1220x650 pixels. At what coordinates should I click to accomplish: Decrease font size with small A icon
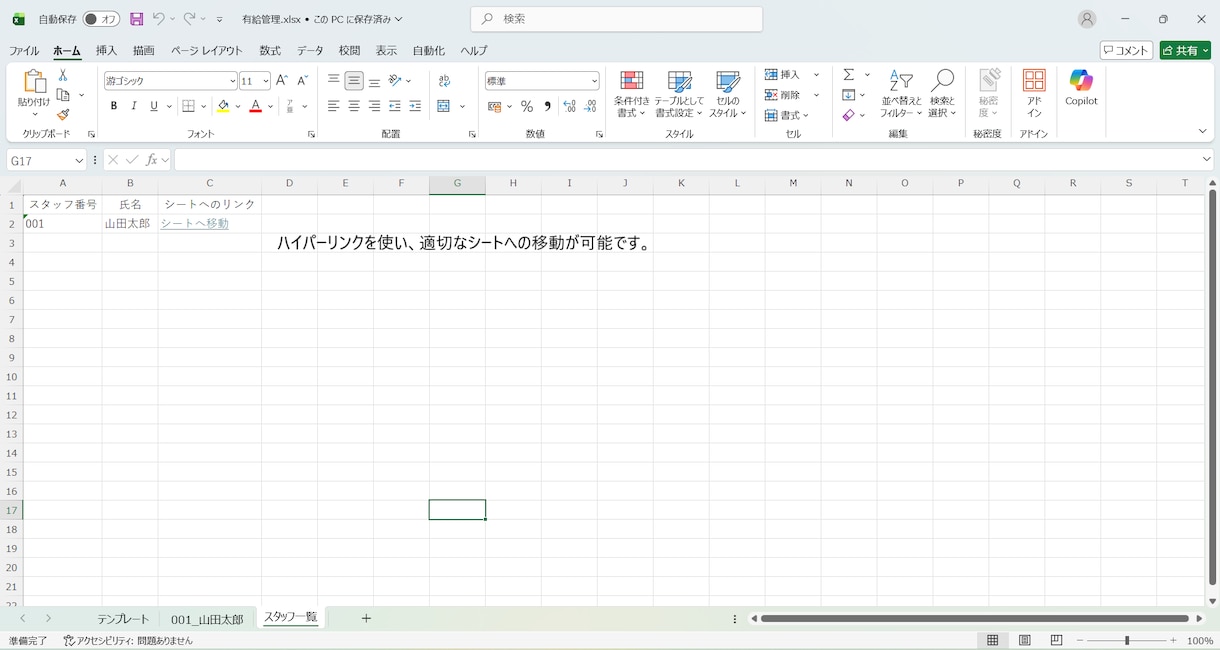302,81
